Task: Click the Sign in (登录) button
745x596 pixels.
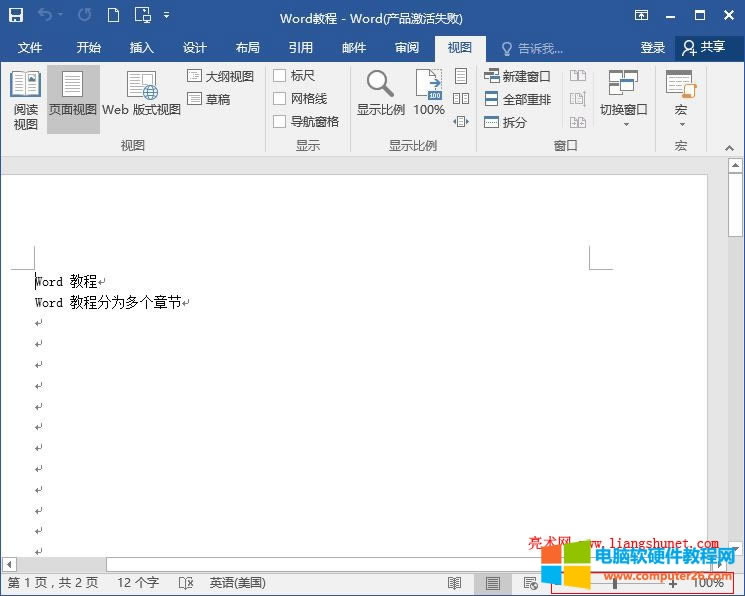Action: 652,48
